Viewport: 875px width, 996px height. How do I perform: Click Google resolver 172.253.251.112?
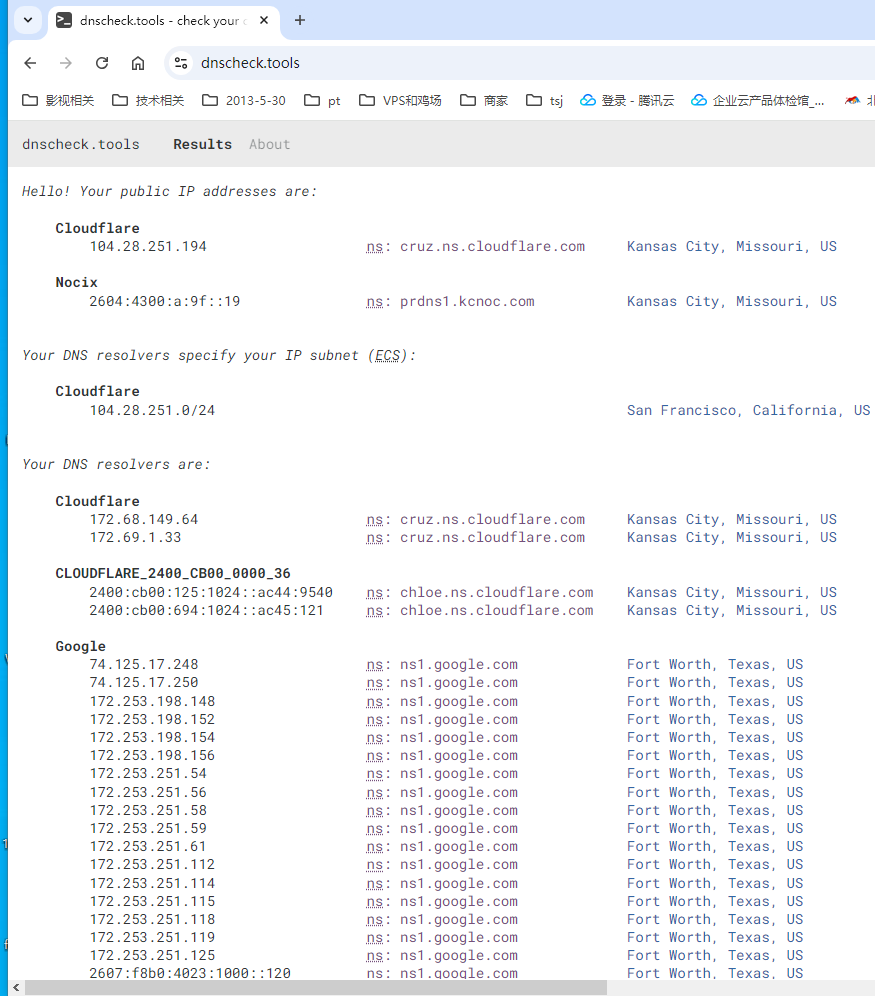point(152,865)
